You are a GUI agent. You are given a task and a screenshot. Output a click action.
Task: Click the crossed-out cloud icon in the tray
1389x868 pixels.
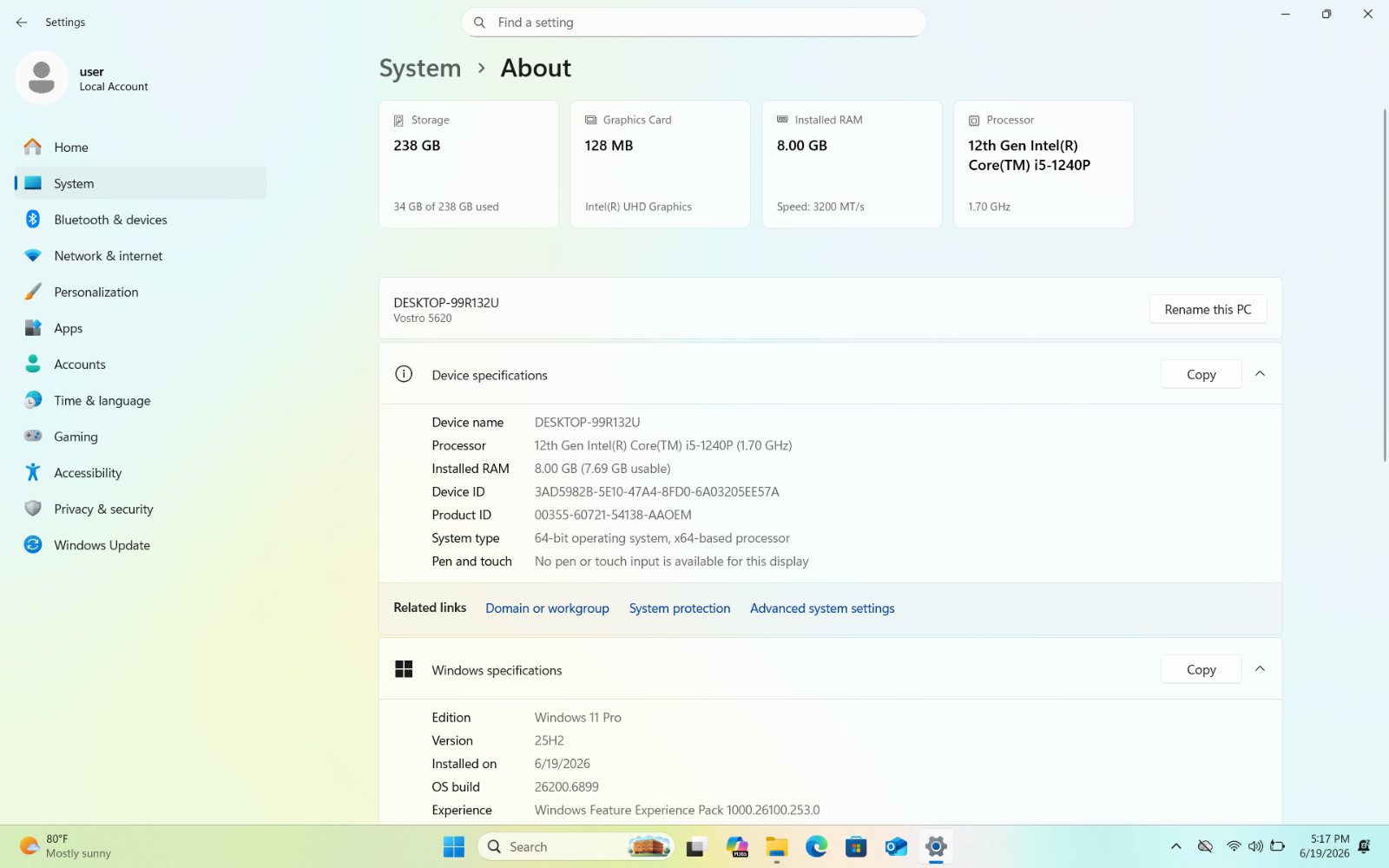pos(1205,846)
